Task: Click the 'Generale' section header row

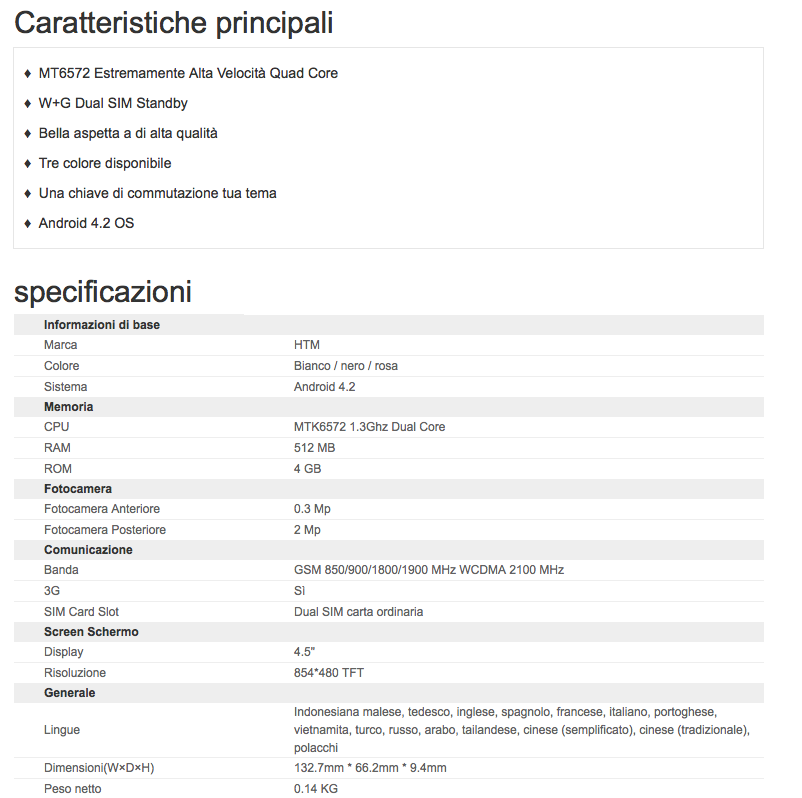Action: point(70,693)
